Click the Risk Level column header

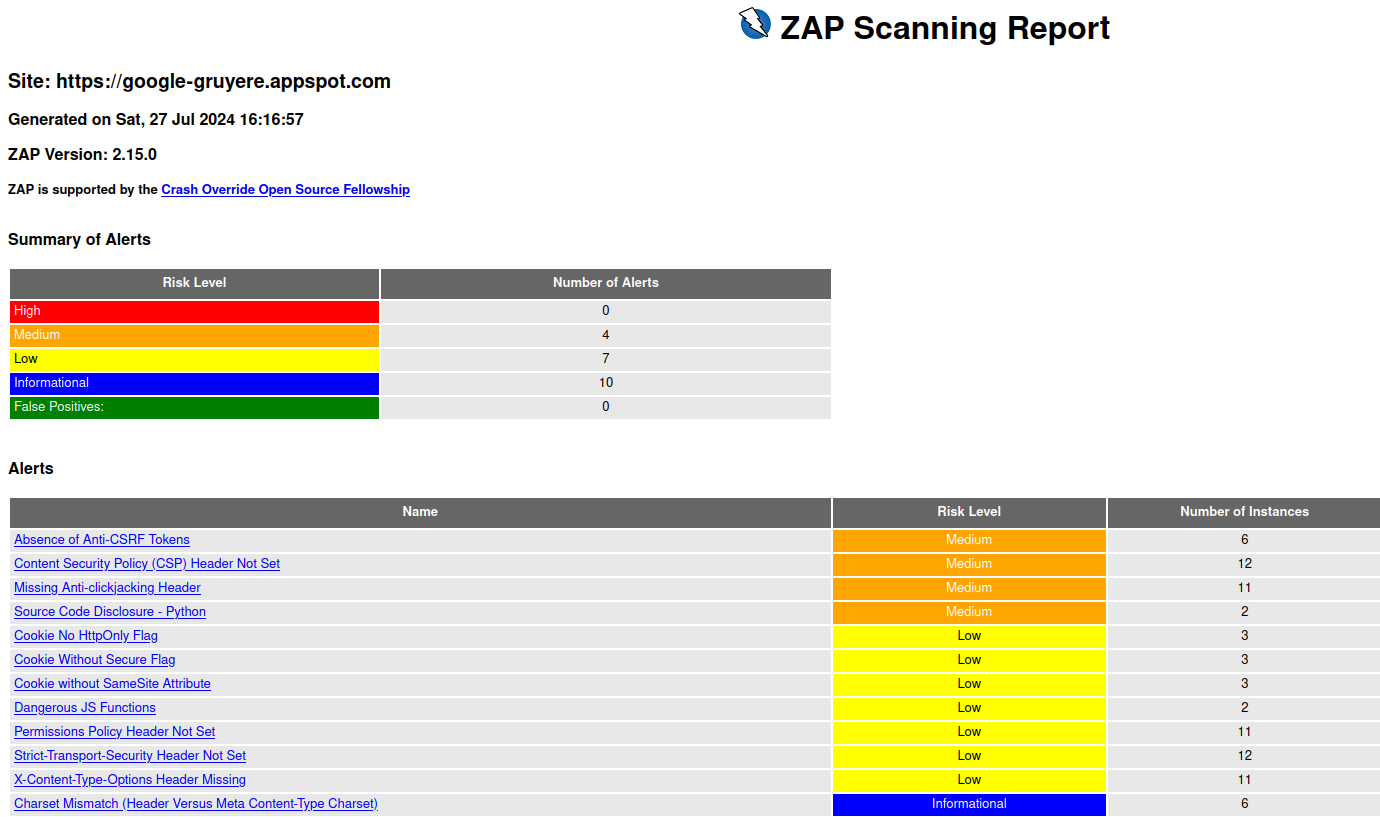[x=968, y=512]
